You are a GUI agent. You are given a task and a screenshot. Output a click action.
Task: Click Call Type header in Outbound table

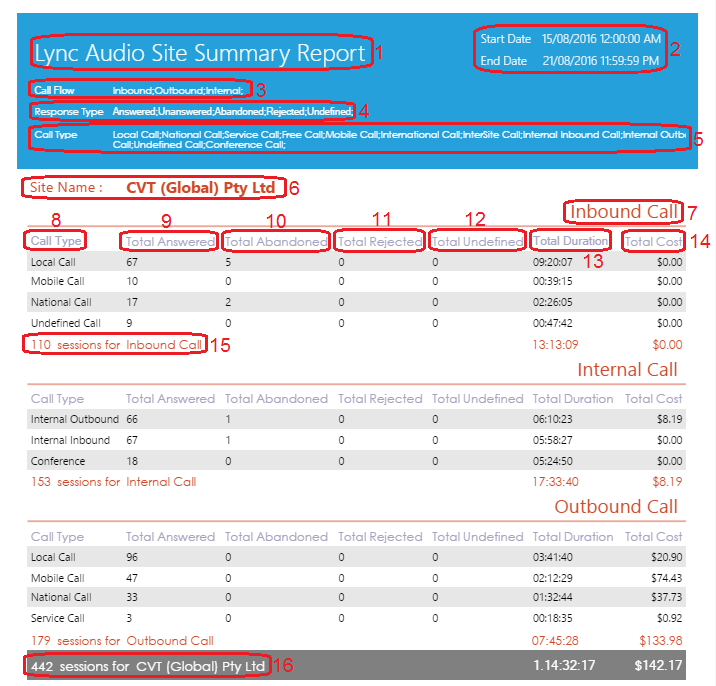(57, 537)
